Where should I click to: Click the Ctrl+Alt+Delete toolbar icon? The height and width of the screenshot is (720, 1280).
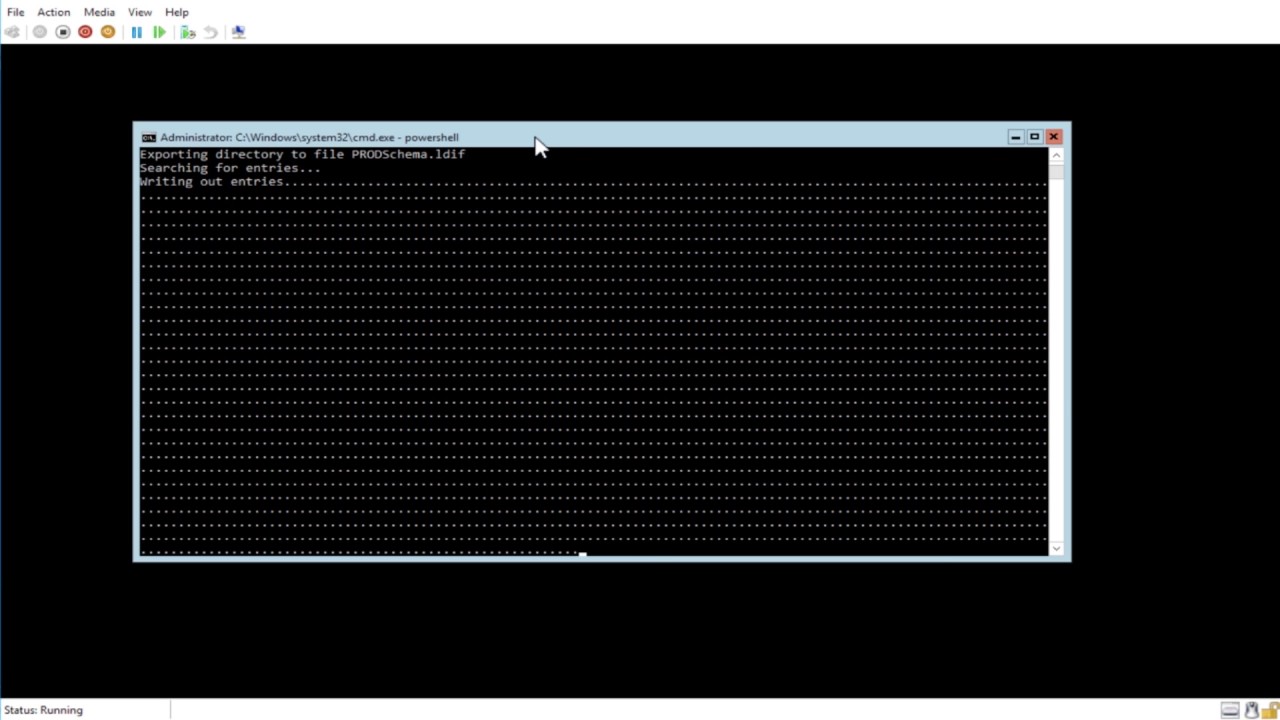pos(12,32)
